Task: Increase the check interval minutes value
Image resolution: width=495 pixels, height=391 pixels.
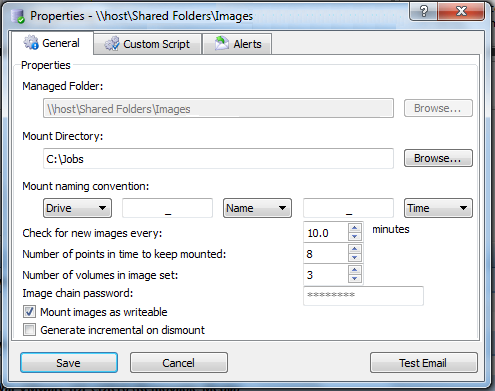Action: [x=355, y=228]
